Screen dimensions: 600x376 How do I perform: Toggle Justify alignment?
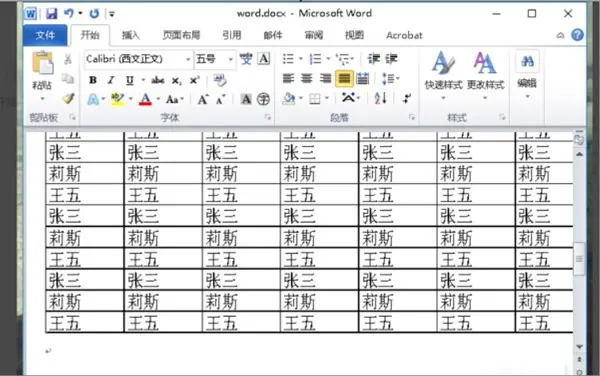[344, 79]
